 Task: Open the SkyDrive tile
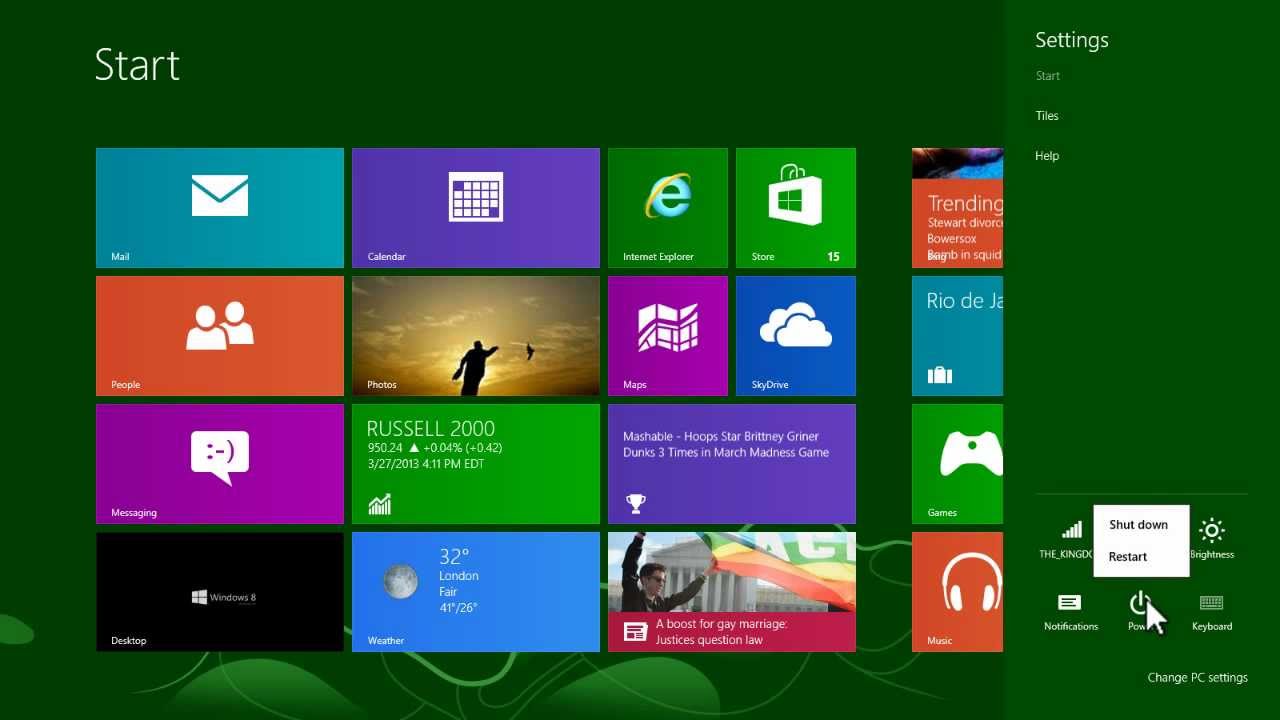pyautogui.click(x=796, y=336)
